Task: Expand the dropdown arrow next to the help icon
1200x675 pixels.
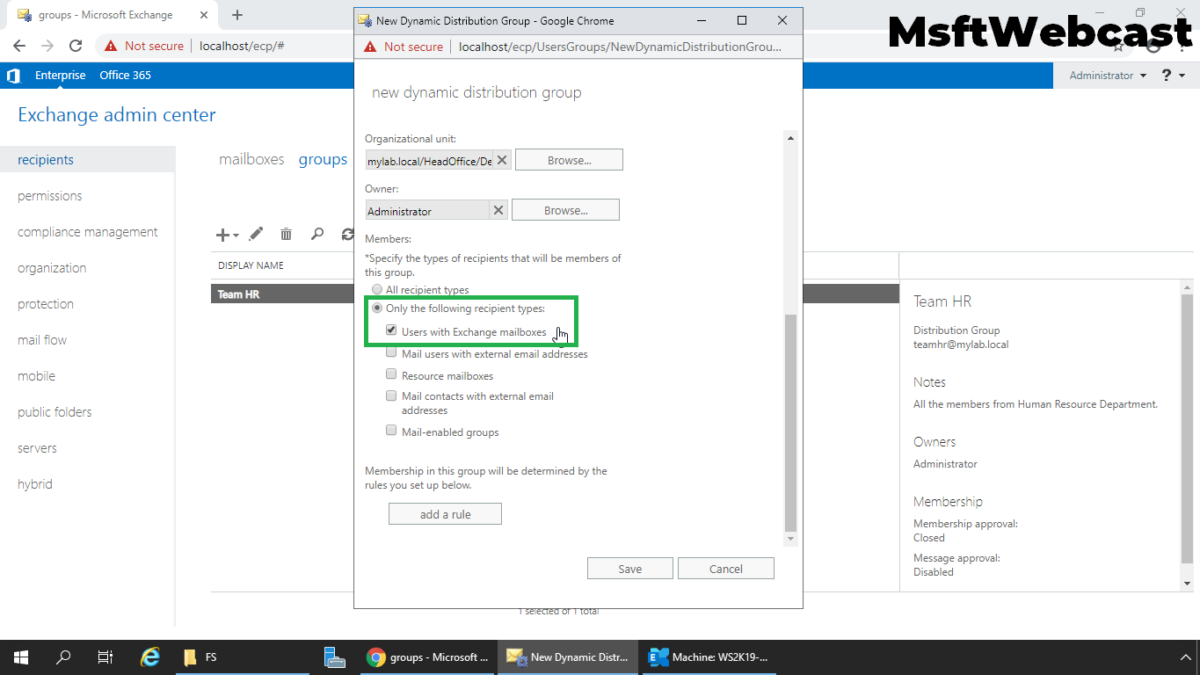Action: (1182, 75)
